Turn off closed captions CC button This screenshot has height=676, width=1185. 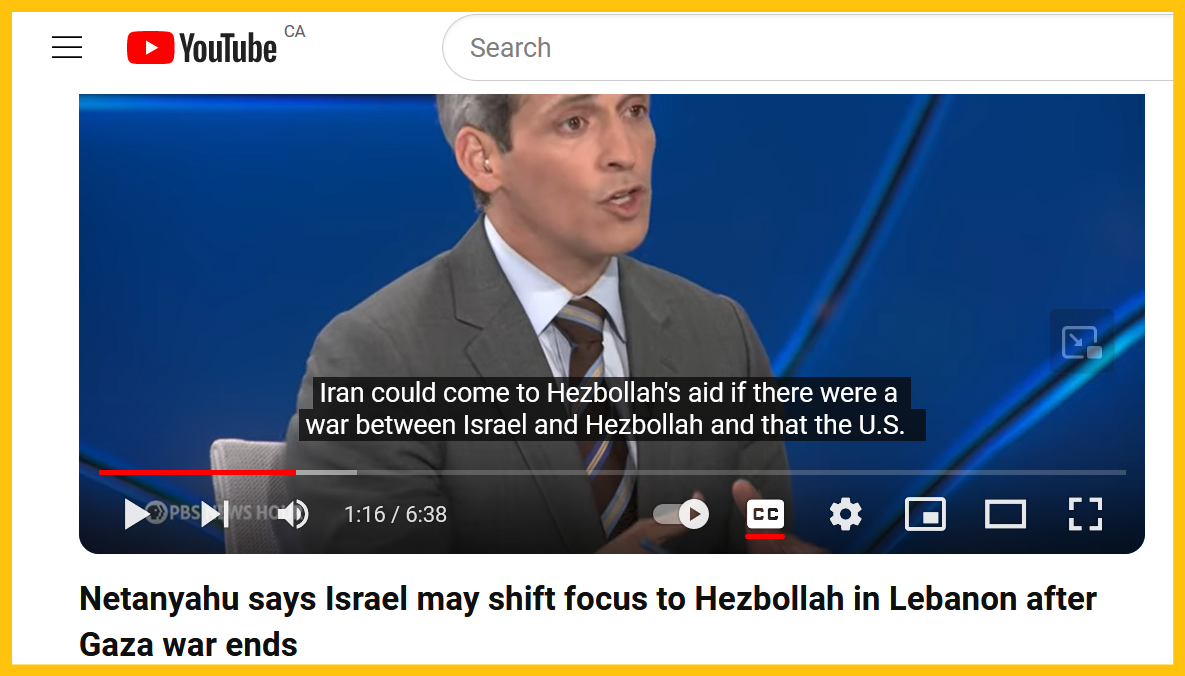pos(766,515)
